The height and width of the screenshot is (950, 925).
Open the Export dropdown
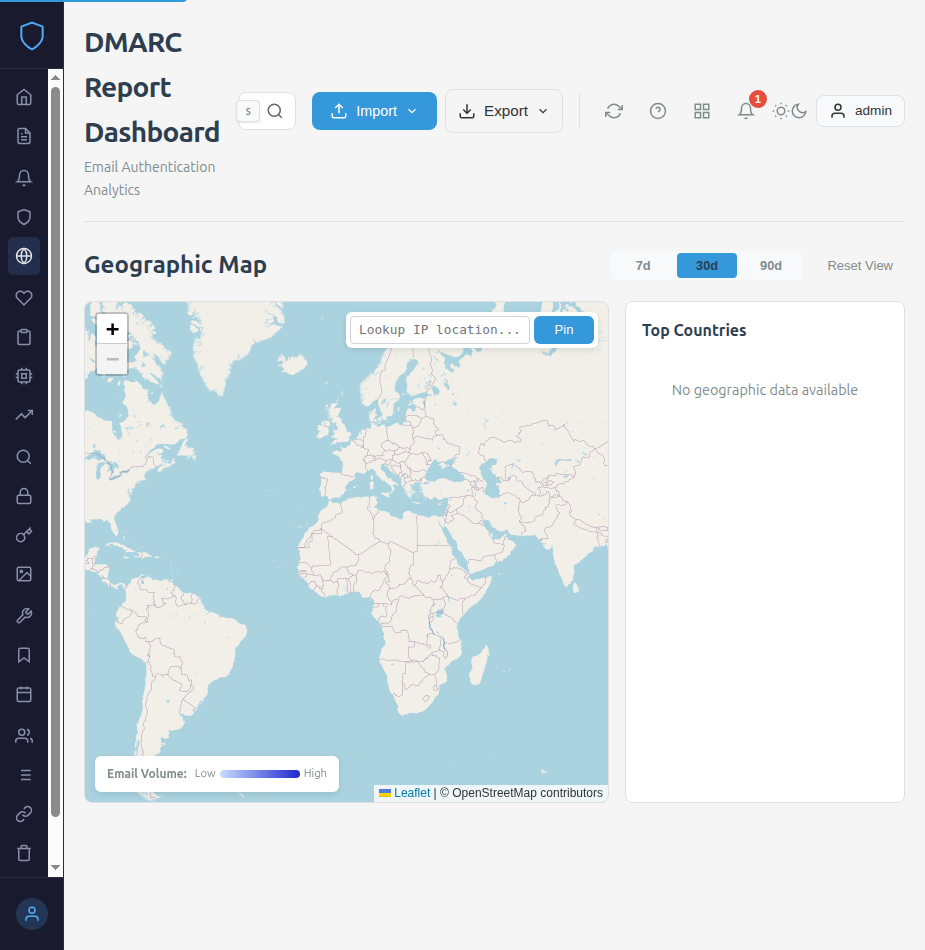(x=503, y=111)
